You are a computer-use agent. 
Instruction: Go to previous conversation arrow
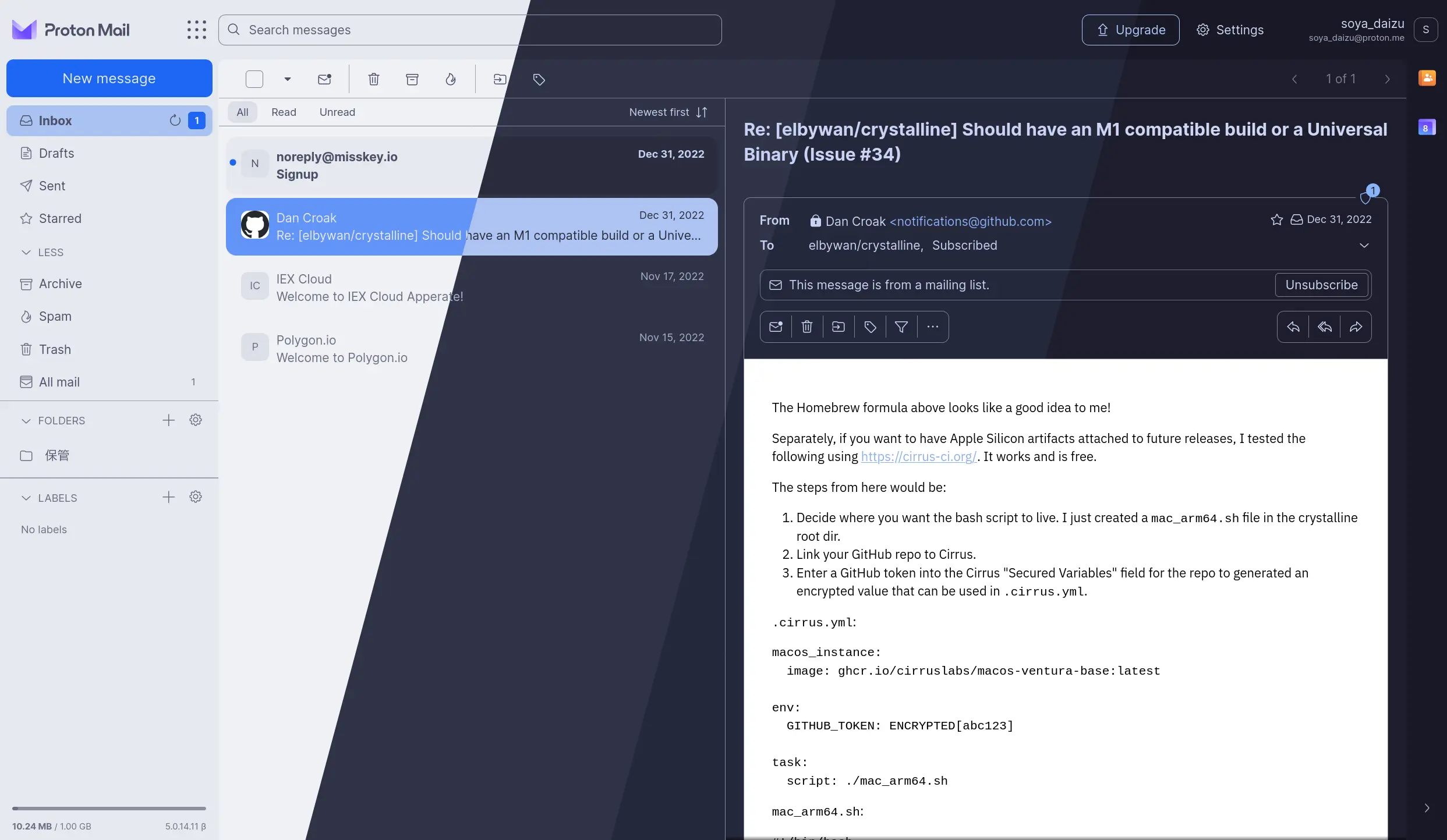click(x=1294, y=79)
